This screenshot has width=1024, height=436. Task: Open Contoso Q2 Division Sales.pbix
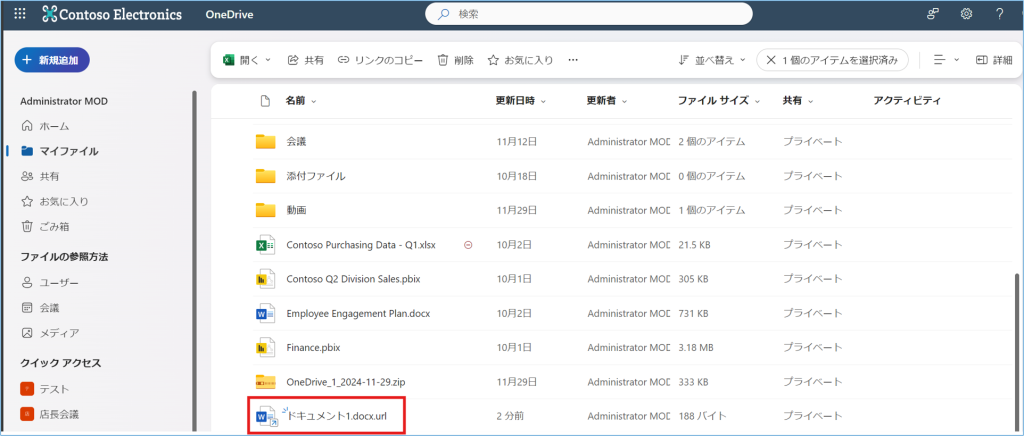(x=353, y=279)
